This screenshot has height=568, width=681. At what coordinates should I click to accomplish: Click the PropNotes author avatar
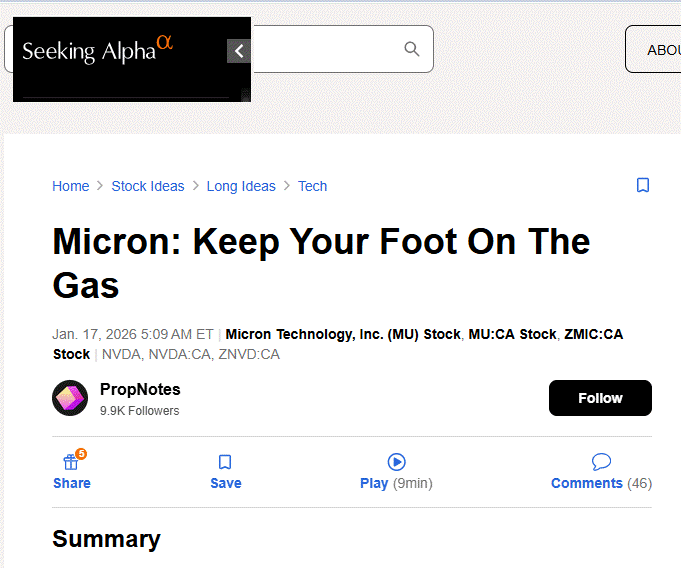point(70,398)
